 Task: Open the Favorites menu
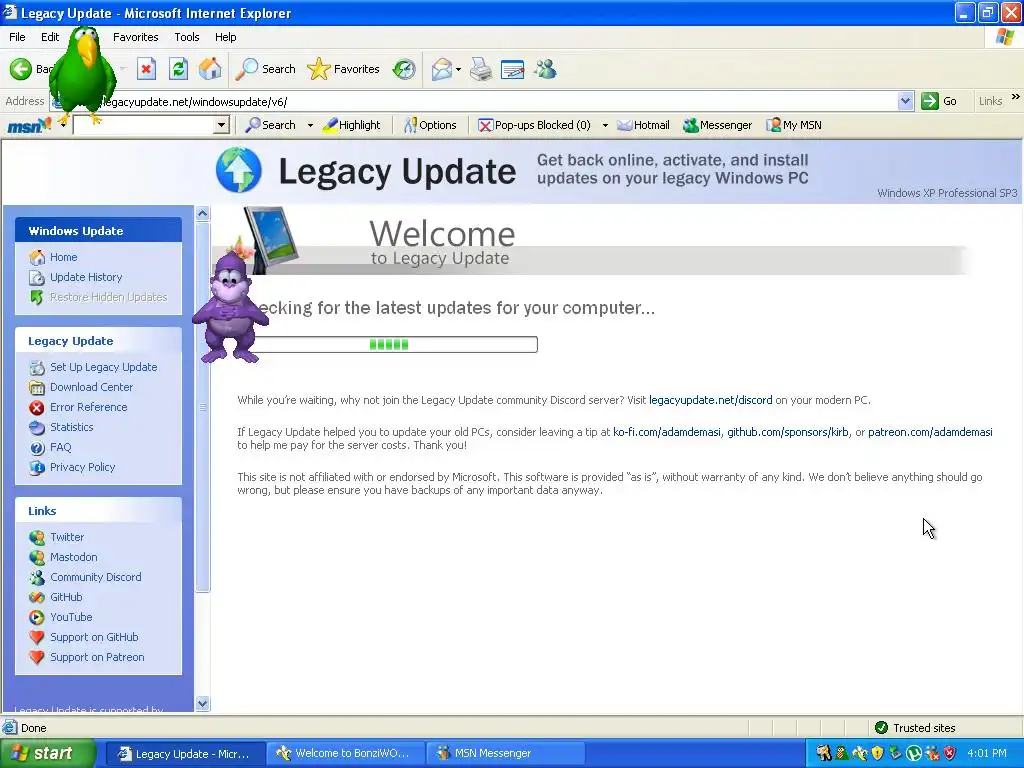click(x=135, y=37)
